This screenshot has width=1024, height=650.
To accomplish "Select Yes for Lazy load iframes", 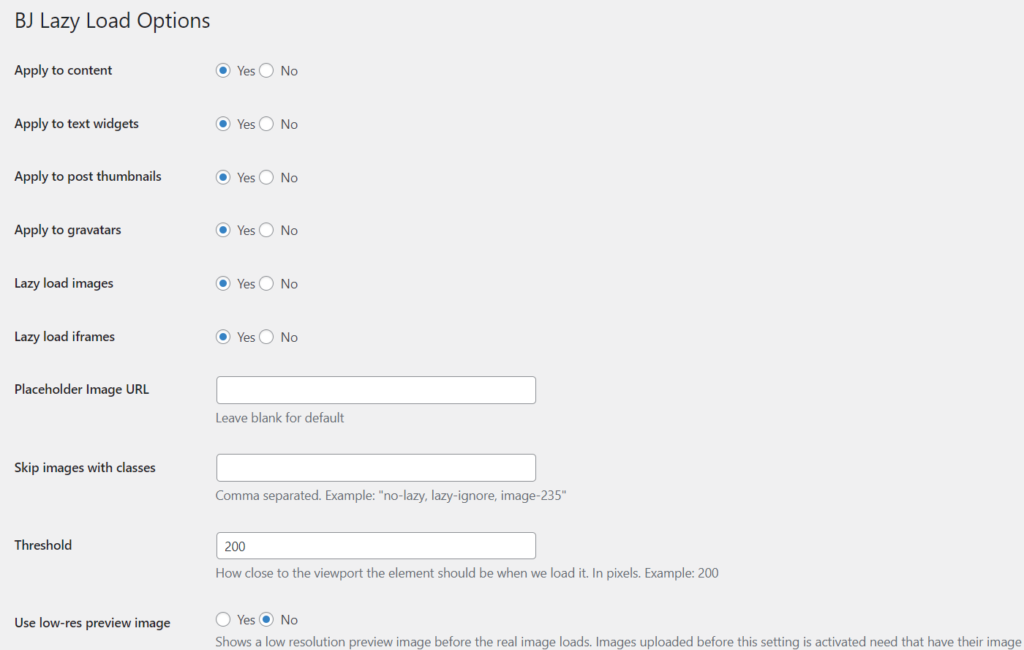I will pyautogui.click(x=223, y=337).
